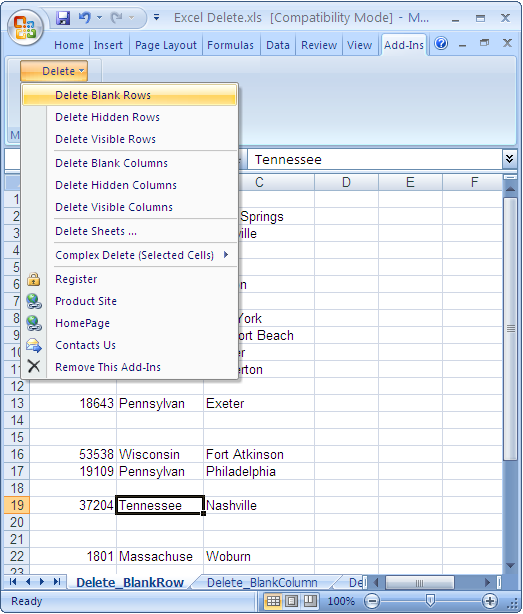Click the Save icon in Quick Access Toolbar
This screenshot has width=523, height=614.
tap(63, 18)
